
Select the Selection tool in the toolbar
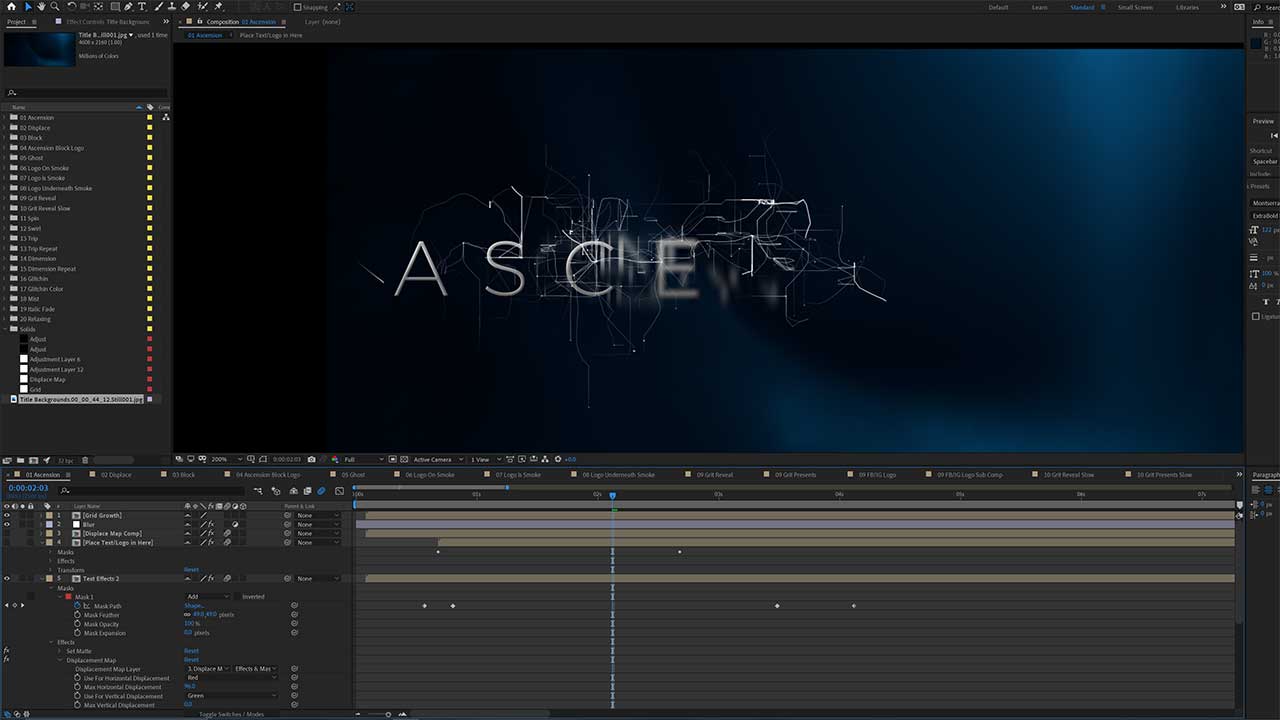coord(28,7)
